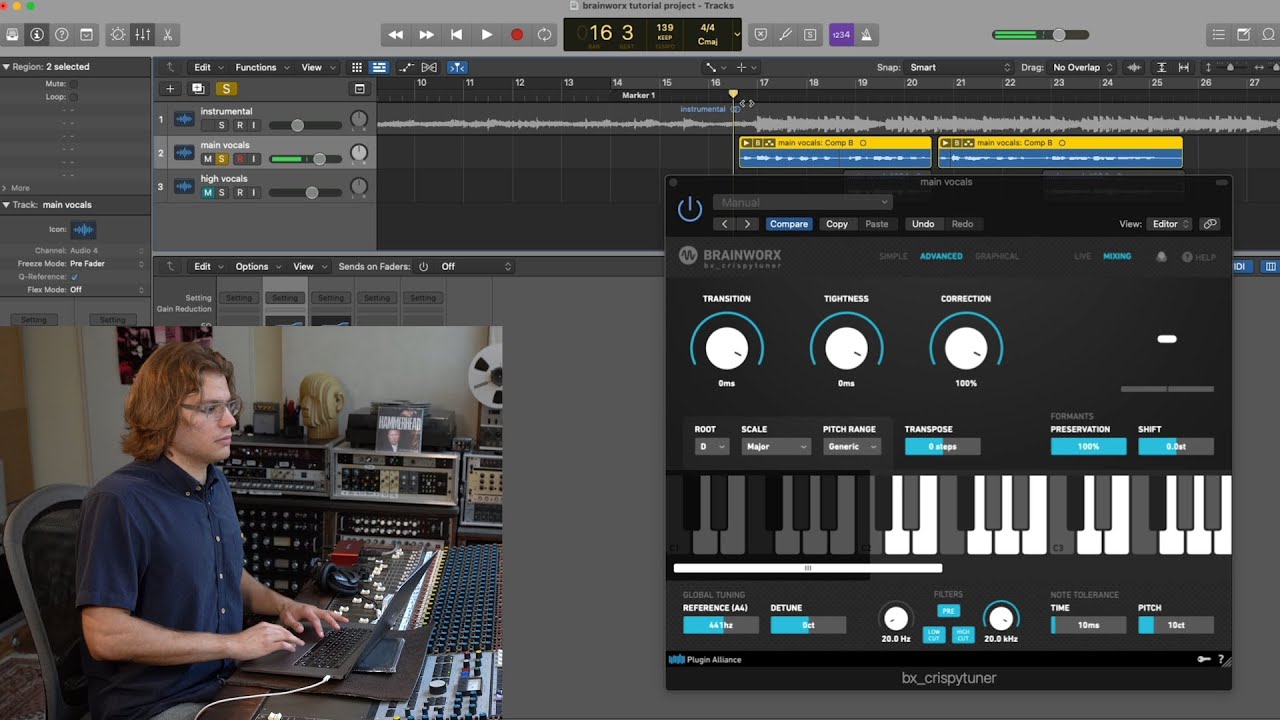Click the plugin Link chain icon
The width and height of the screenshot is (1280, 720).
(1210, 224)
